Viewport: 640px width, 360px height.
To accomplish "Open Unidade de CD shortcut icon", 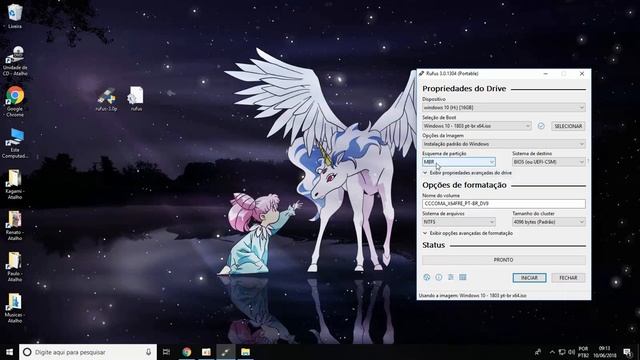I will pos(15,61).
